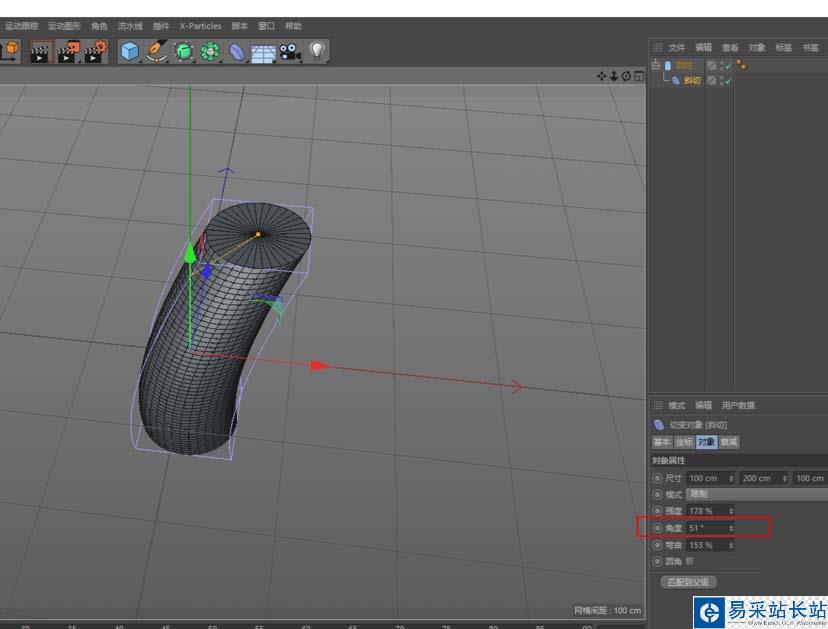Image resolution: width=828 pixels, height=629 pixels.
Task: Collapse the cylinder object tree hierarchy
Action: tap(656, 66)
